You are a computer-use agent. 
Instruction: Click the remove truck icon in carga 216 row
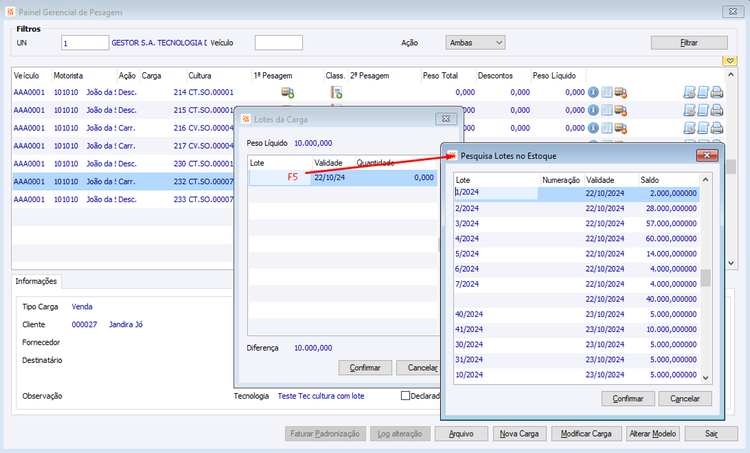point(621,128)
